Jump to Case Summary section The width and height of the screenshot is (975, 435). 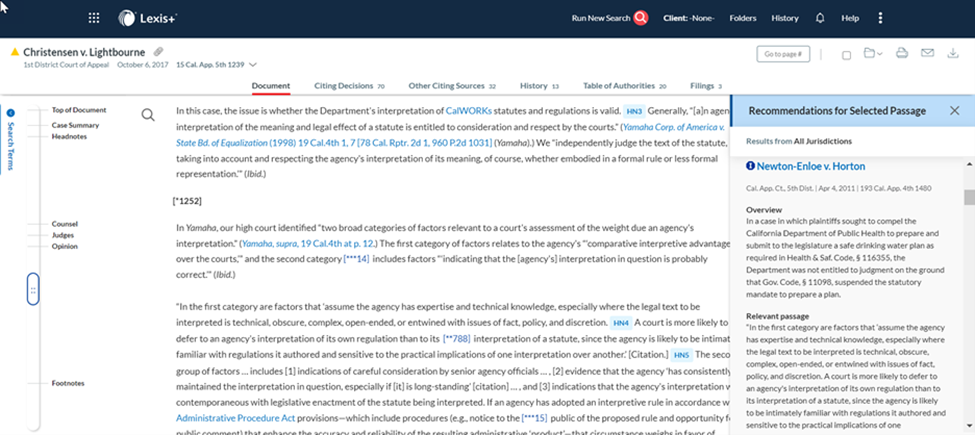click(75, 125)
